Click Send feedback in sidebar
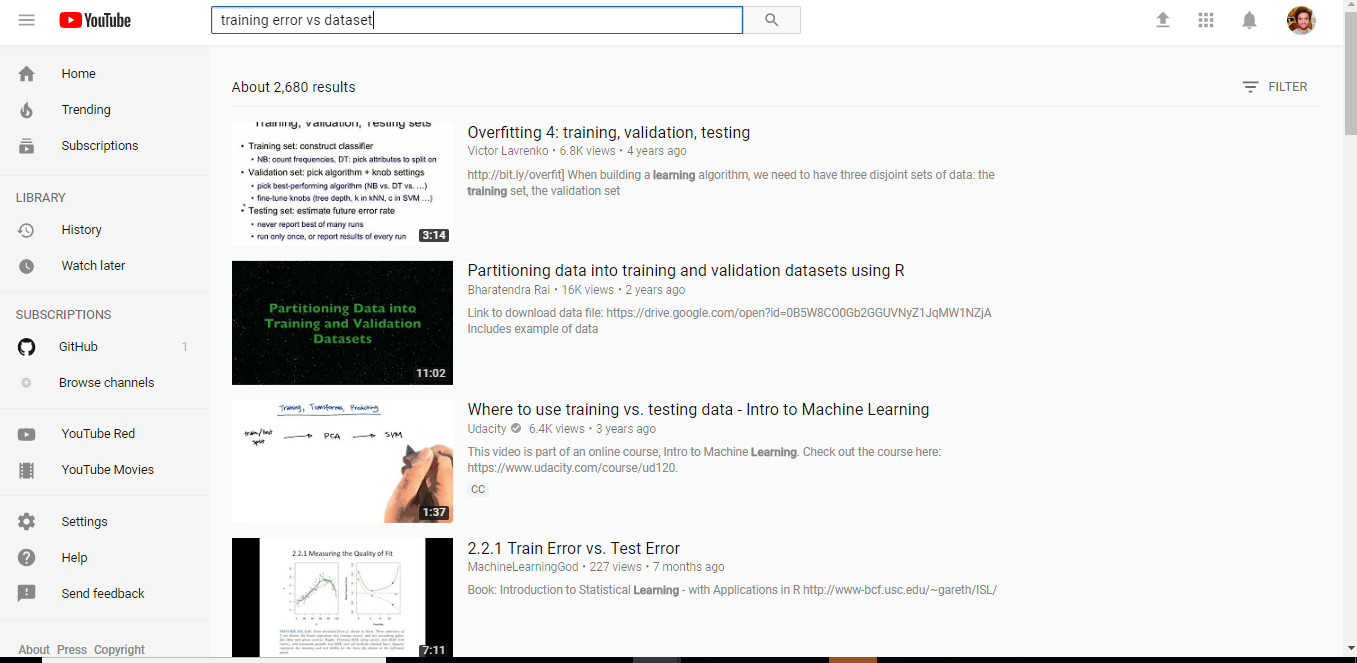 (104, 594)
